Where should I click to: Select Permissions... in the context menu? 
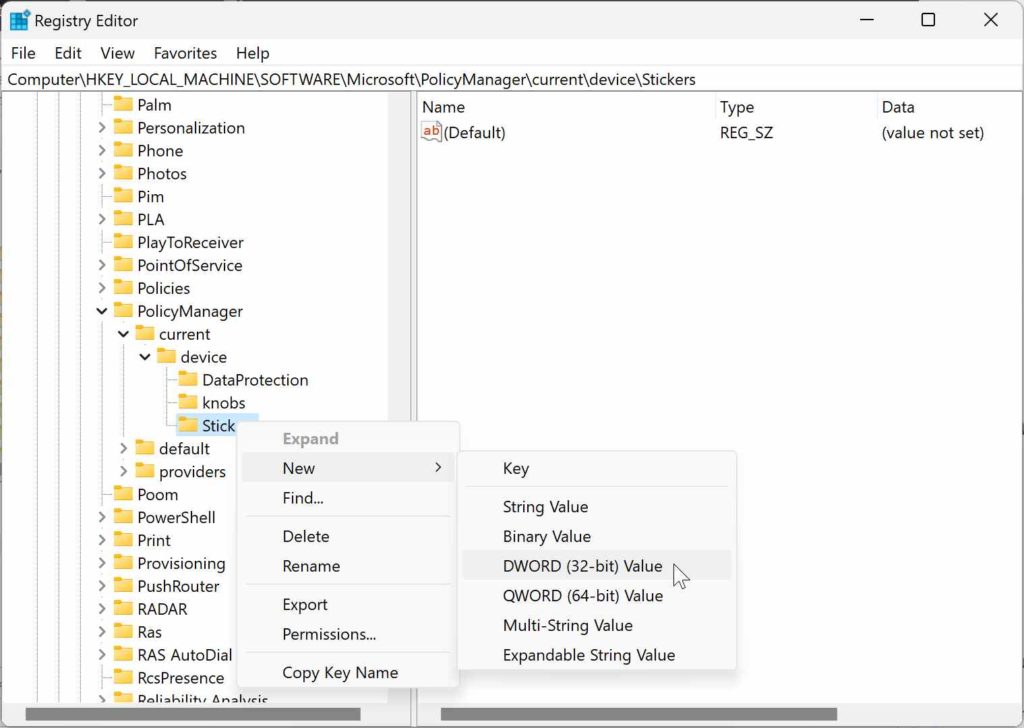pyautogui.click(x=347, y=634)
